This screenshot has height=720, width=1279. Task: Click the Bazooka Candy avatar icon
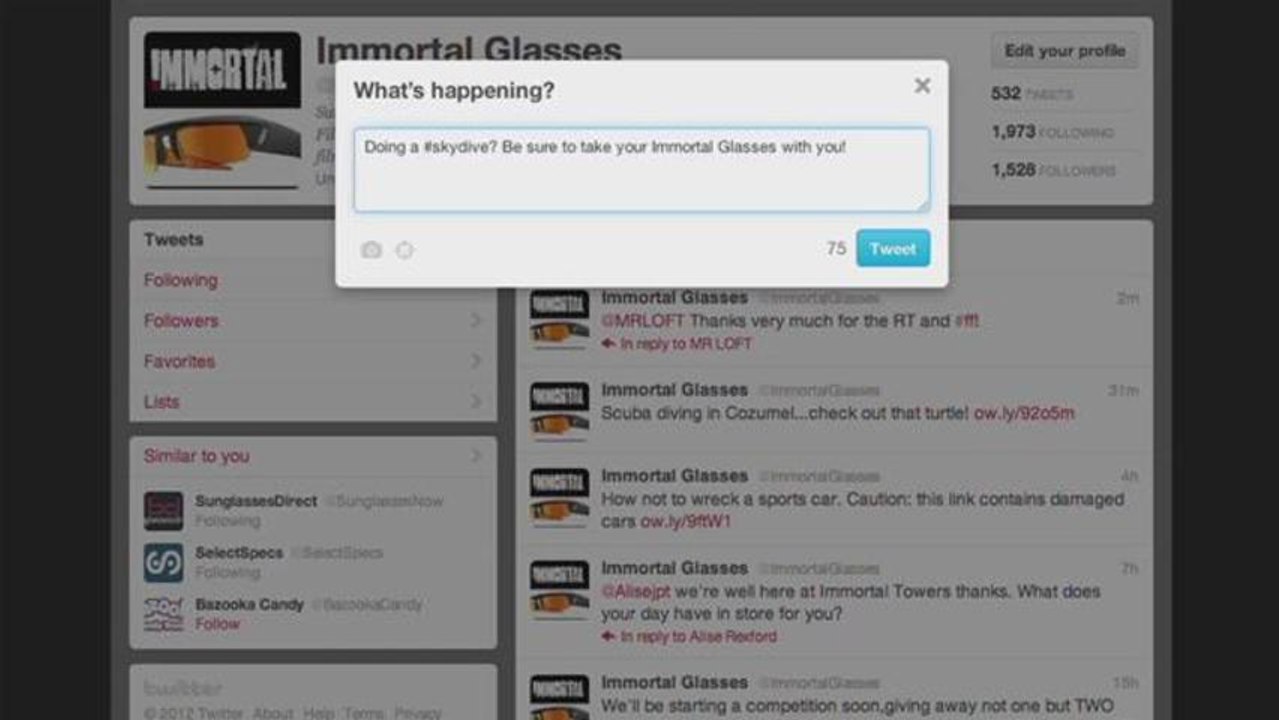tap(163, 614)
